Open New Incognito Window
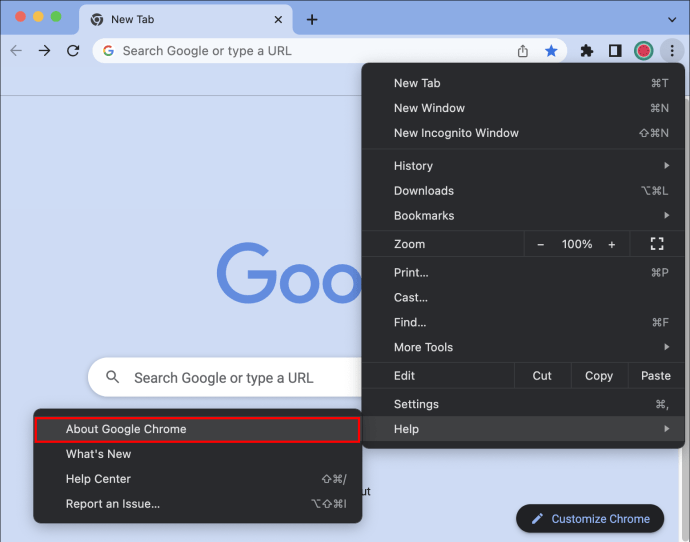Image resolution: width=690 pixels, height=542 pixels. 523,133
